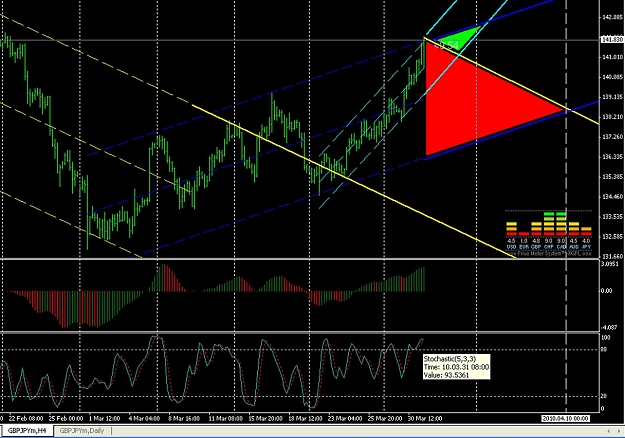Click the 4 Mar 04:00 time label

144,418
